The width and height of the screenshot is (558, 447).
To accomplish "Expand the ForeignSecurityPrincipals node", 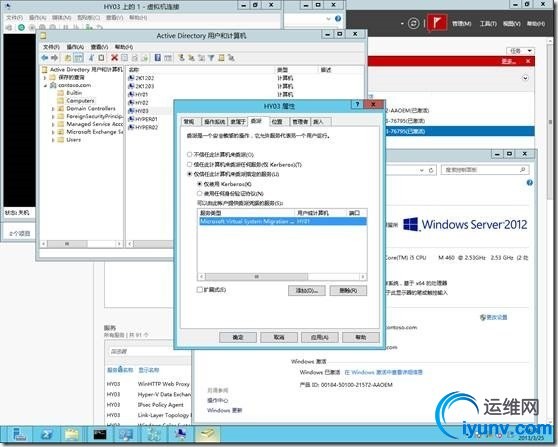I will 53,116.
